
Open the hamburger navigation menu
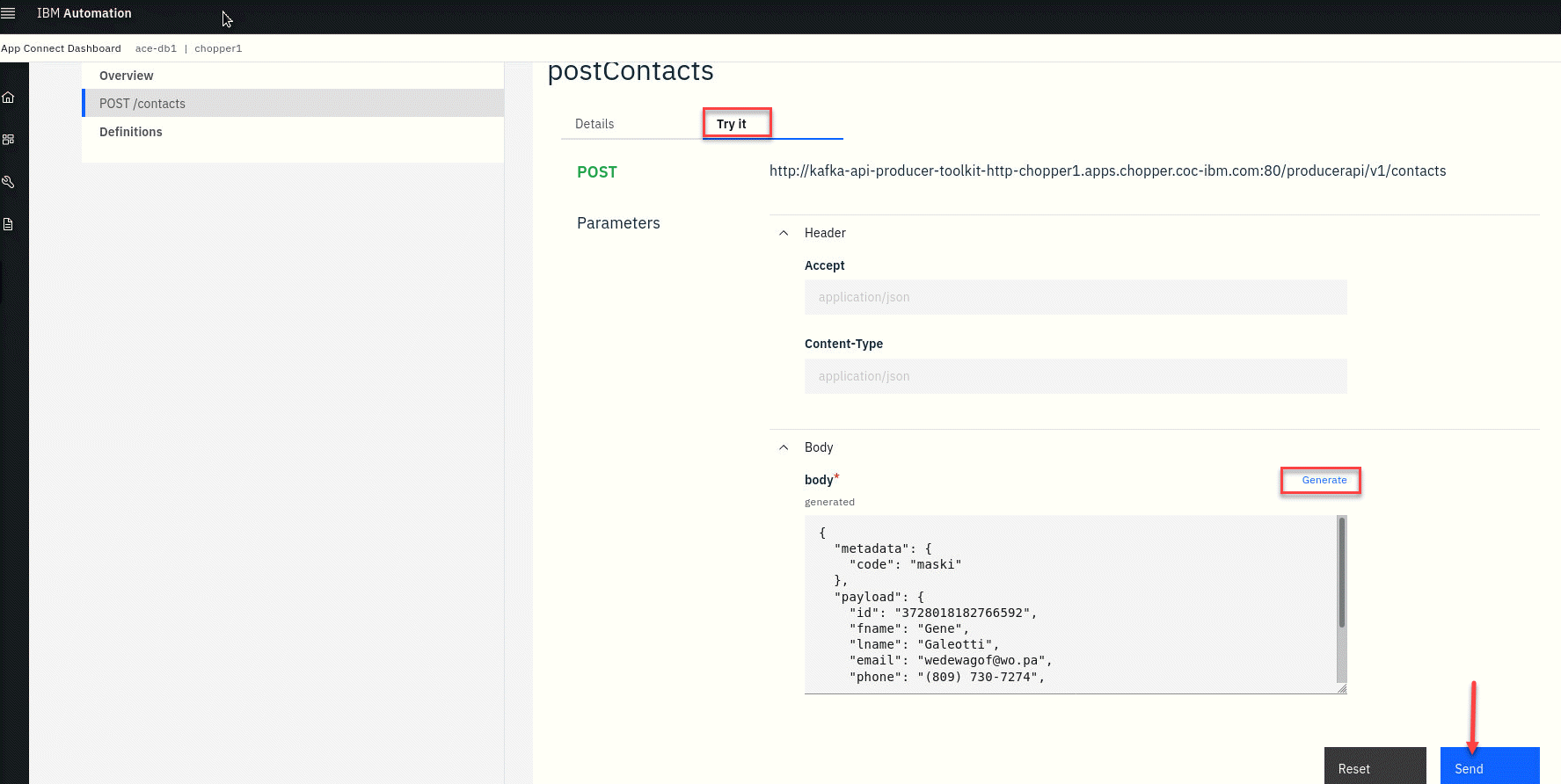tap(9, 13)
